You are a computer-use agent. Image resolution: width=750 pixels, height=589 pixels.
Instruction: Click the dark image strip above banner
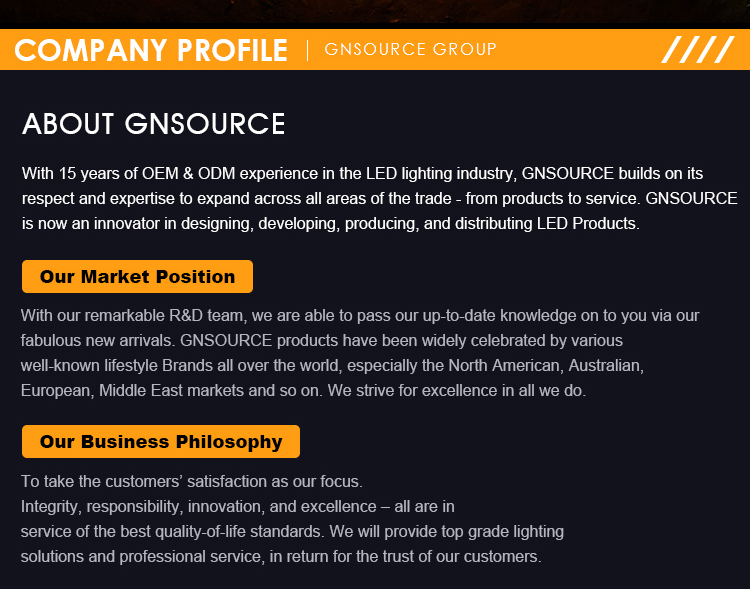point(375,12)
